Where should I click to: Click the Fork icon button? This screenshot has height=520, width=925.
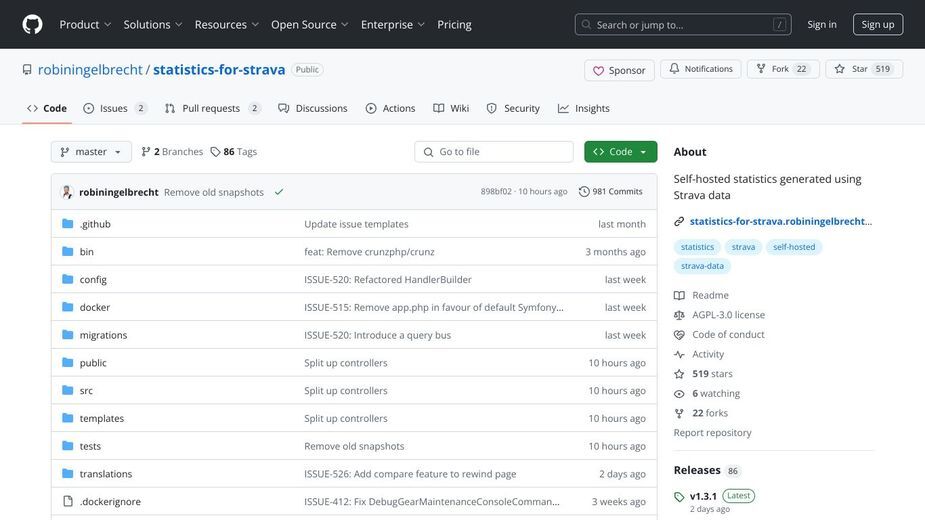tap(761, 69)
